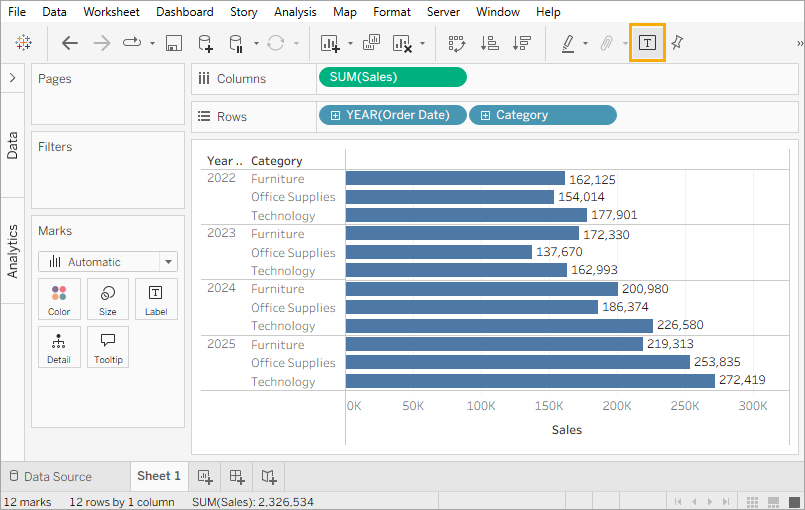Expand the Category pill in Rows

485,115
